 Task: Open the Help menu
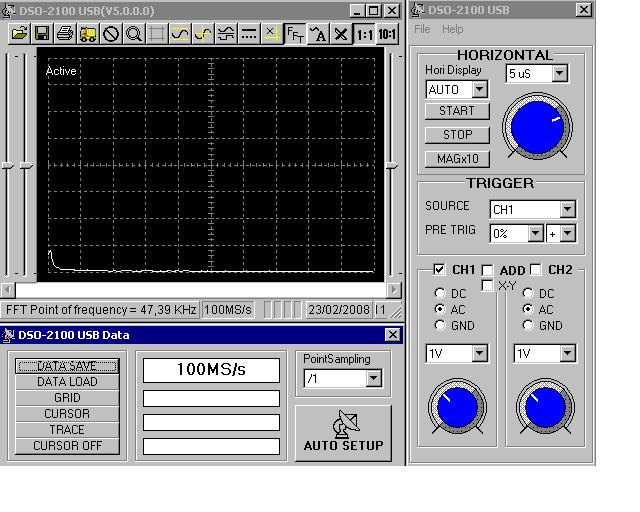[x=452, y=29]
